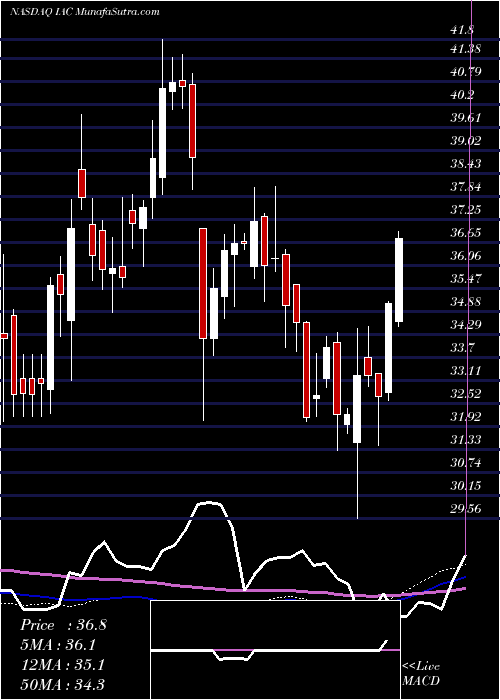The height and width of the screenshot is (700, 500).
Task: Click the 37.84 price axis label
Action: 466,187
